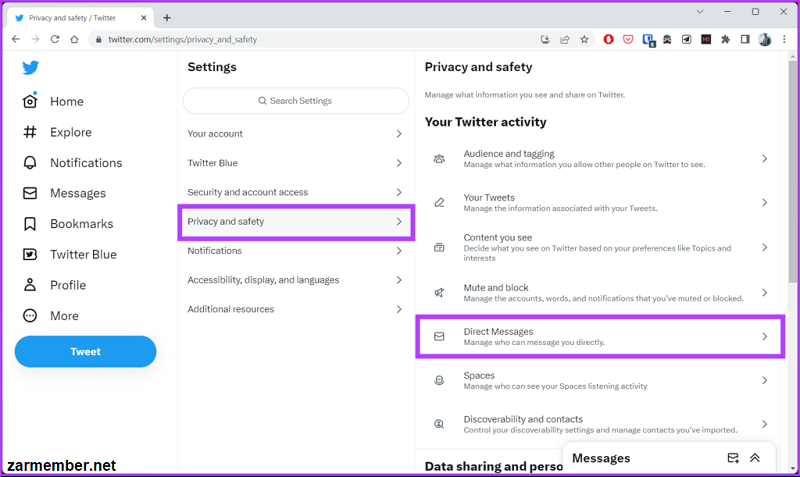Open the Extensions puzzle menu

click(x=725, y=39)
